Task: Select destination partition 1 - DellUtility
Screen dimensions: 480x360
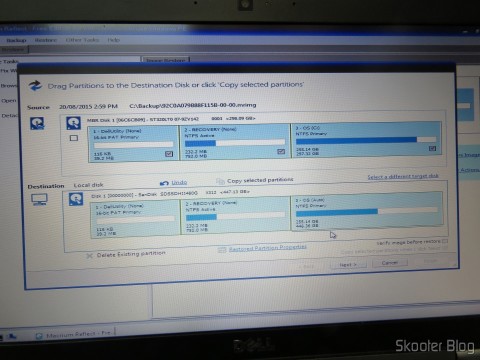Action: (135, 219)
